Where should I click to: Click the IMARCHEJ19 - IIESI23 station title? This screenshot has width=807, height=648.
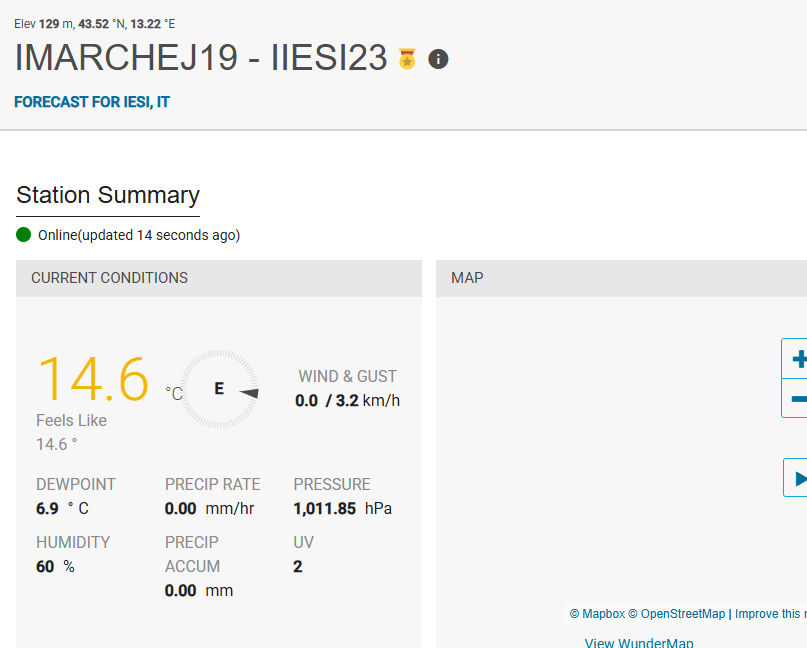[x=201, y=58]
